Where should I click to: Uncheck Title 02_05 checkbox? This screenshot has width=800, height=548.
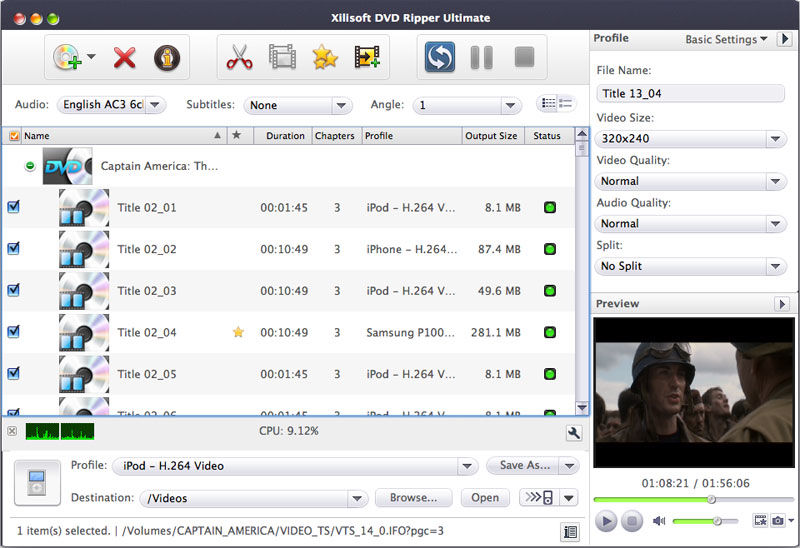14,373
